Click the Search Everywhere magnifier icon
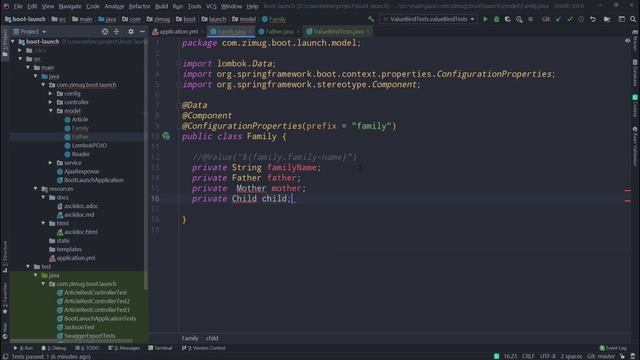This screenshot has width=640, height=360. 633,19
